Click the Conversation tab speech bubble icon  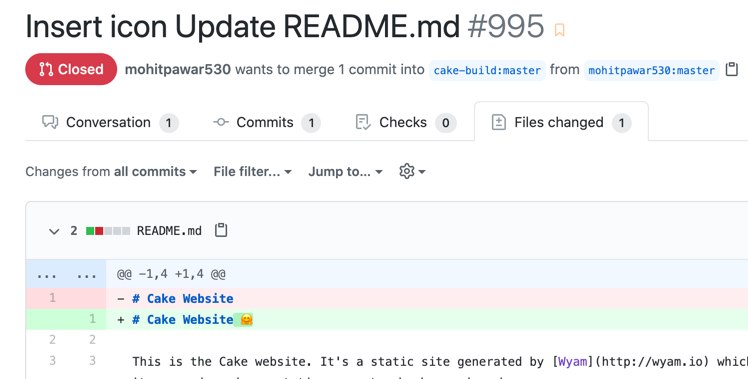(50, 122)
